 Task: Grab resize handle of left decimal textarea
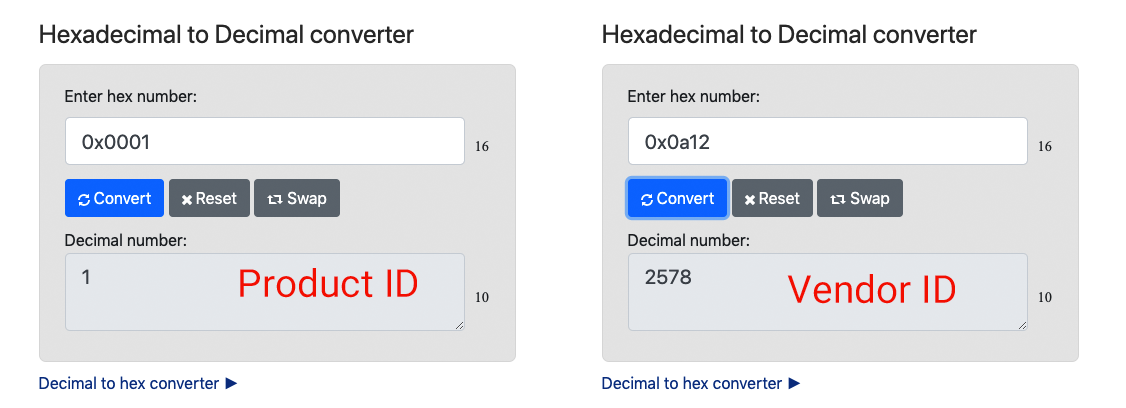tap(460, 325)
